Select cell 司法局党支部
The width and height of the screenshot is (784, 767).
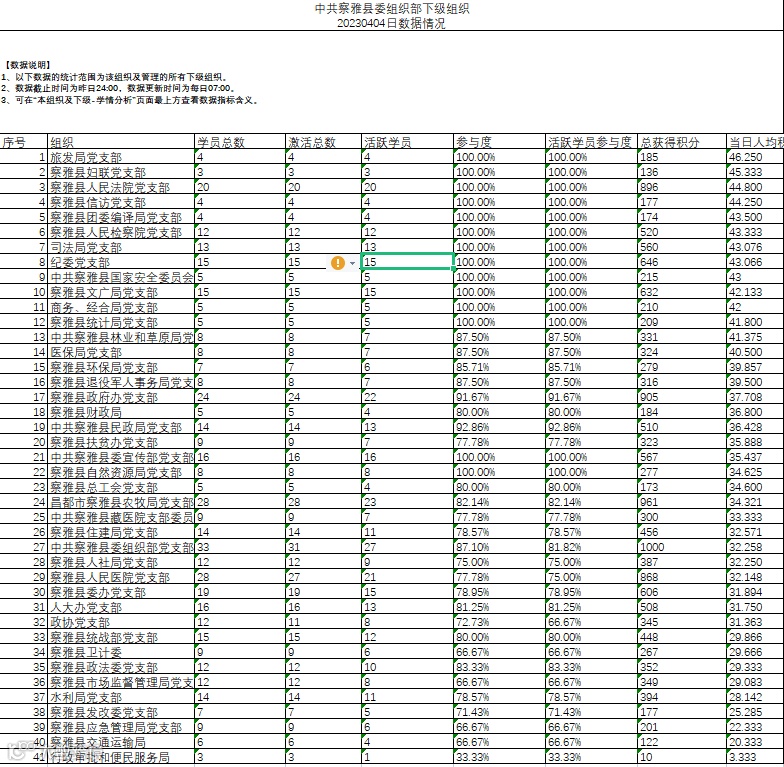point(121,247)
